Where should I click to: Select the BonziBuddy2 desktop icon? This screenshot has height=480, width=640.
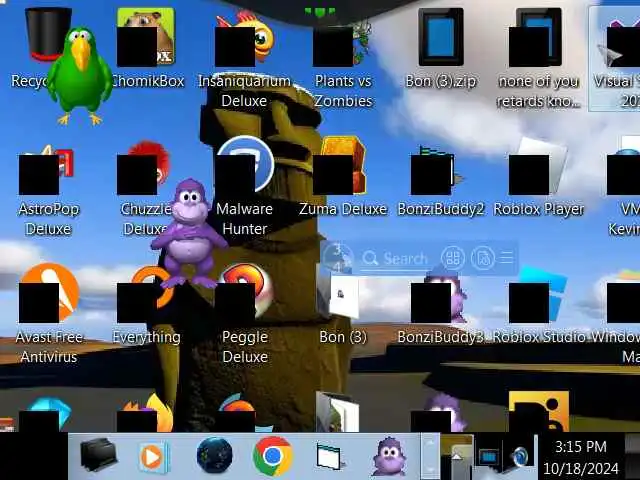click(x=439, y=171)
